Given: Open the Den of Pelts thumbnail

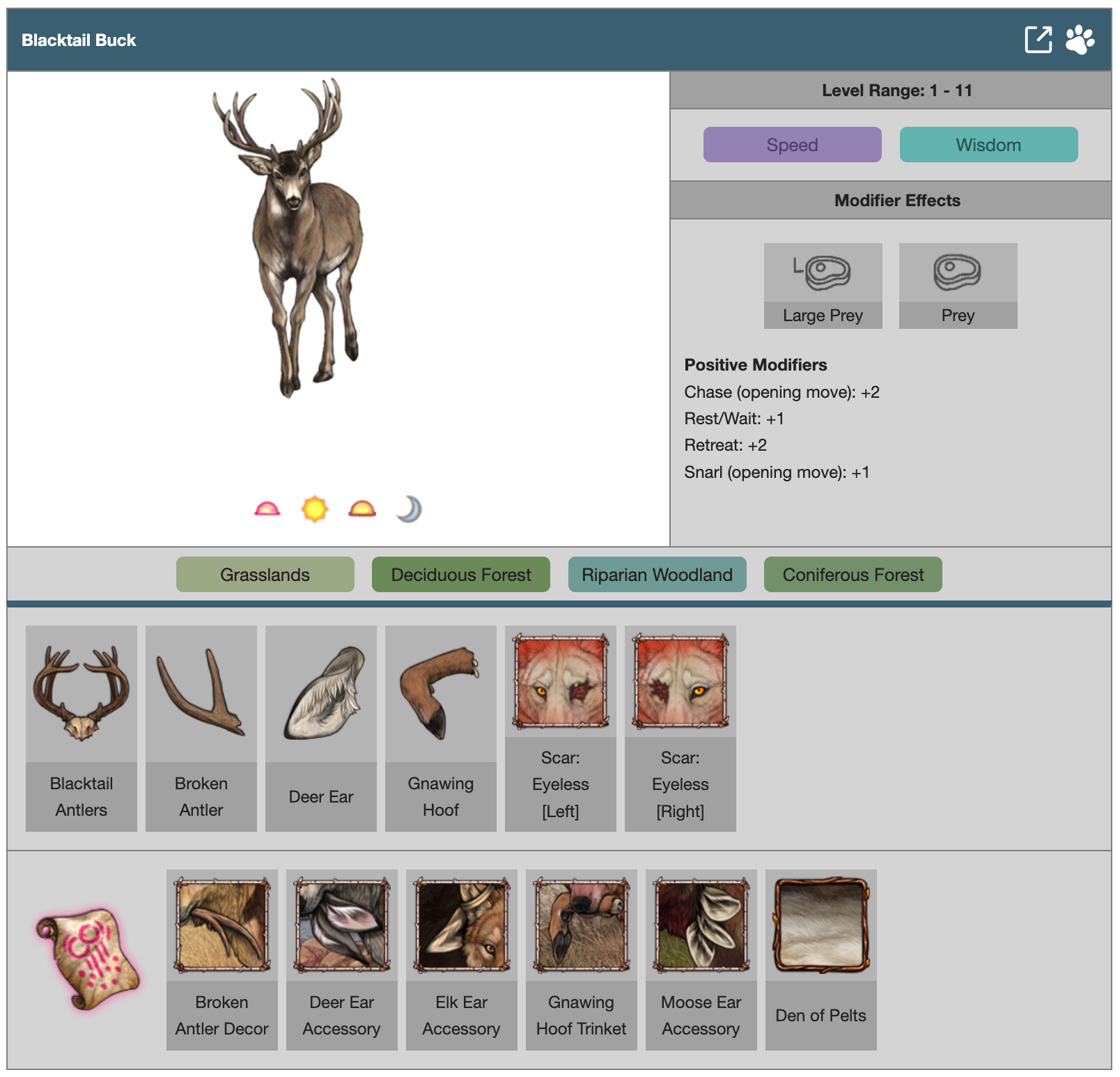Looking at the screenshot, I should (821, 925).
